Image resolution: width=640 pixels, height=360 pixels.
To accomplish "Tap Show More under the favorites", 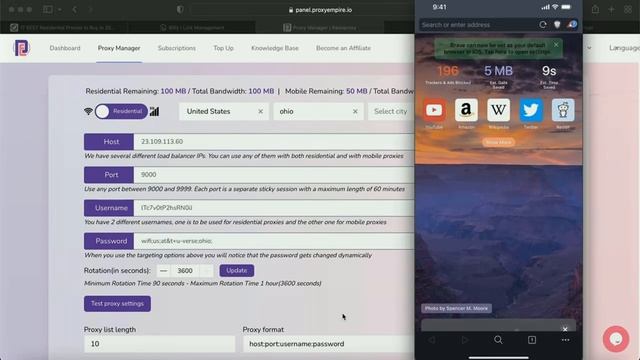I will (x=498, y=142).
